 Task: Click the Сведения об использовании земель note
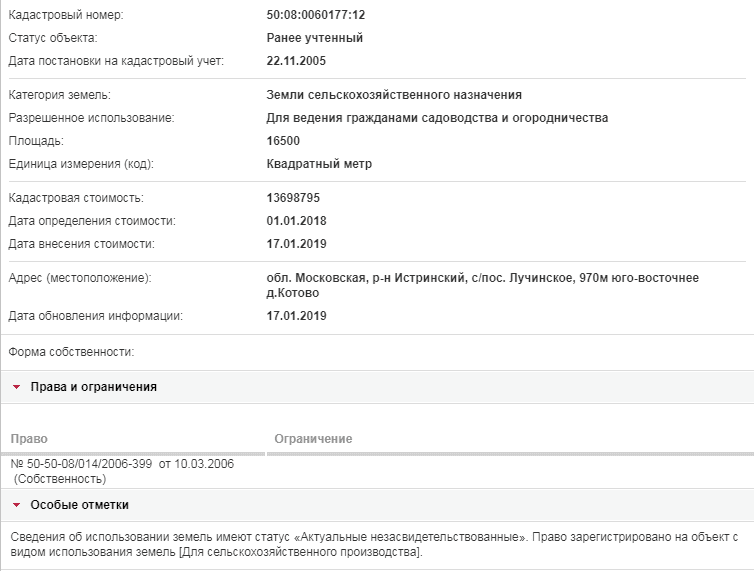(x=374, y=545)
